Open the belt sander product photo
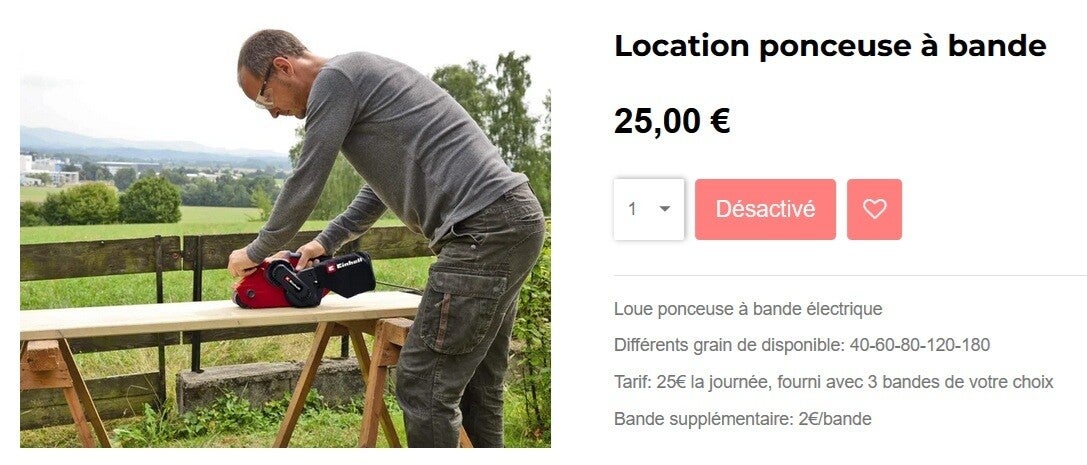1087x465 pixels. coord(285,239)
